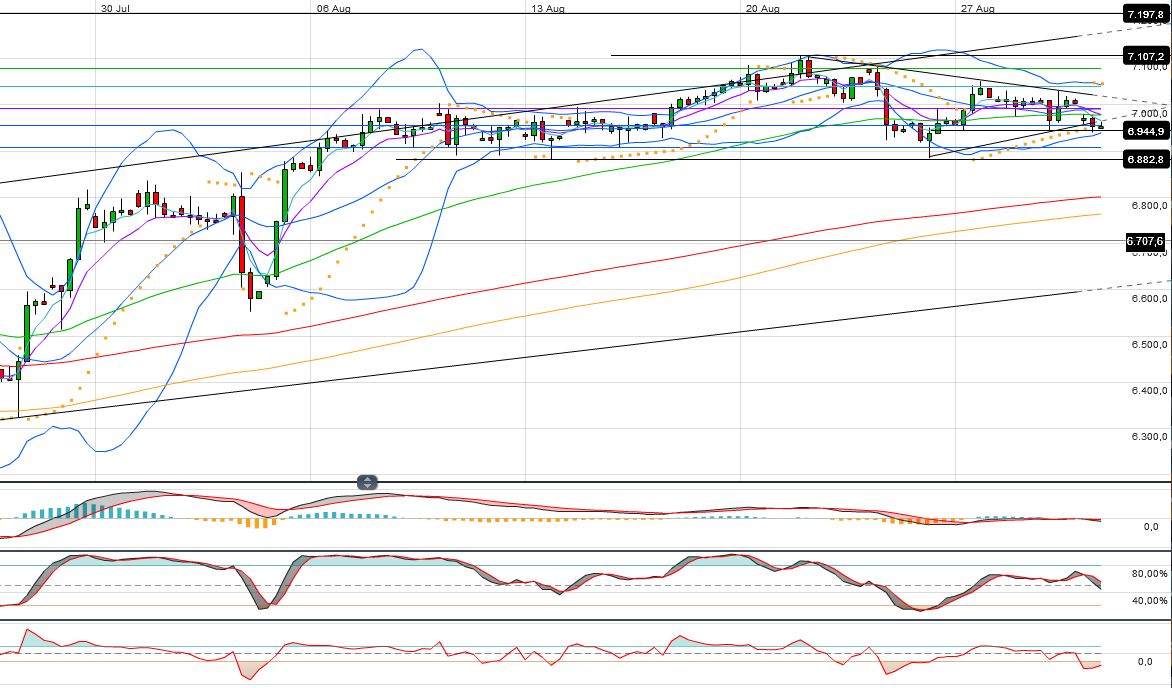Image resolution: width=1172 pixels, height=688 pixels.
Task: Click the MACD panel 0,0 axis label
Action: coord(1151,526)
